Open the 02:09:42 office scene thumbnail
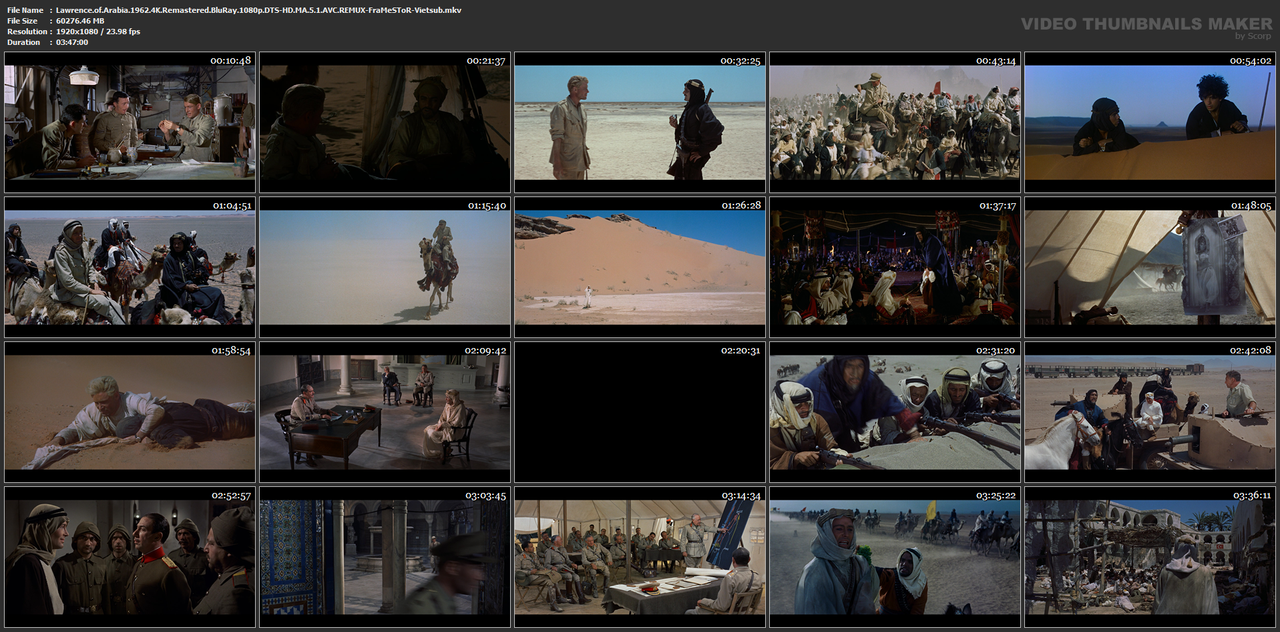The image size is (1280, 632). (385, 412)
